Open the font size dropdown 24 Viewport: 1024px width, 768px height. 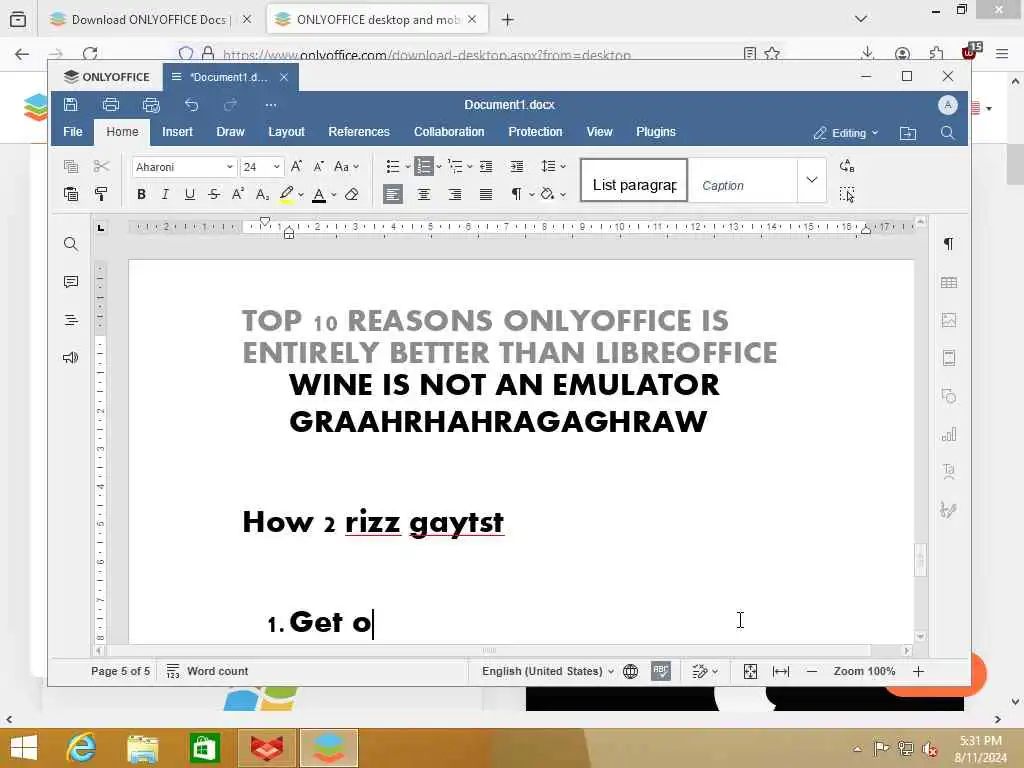pos(277,167)
